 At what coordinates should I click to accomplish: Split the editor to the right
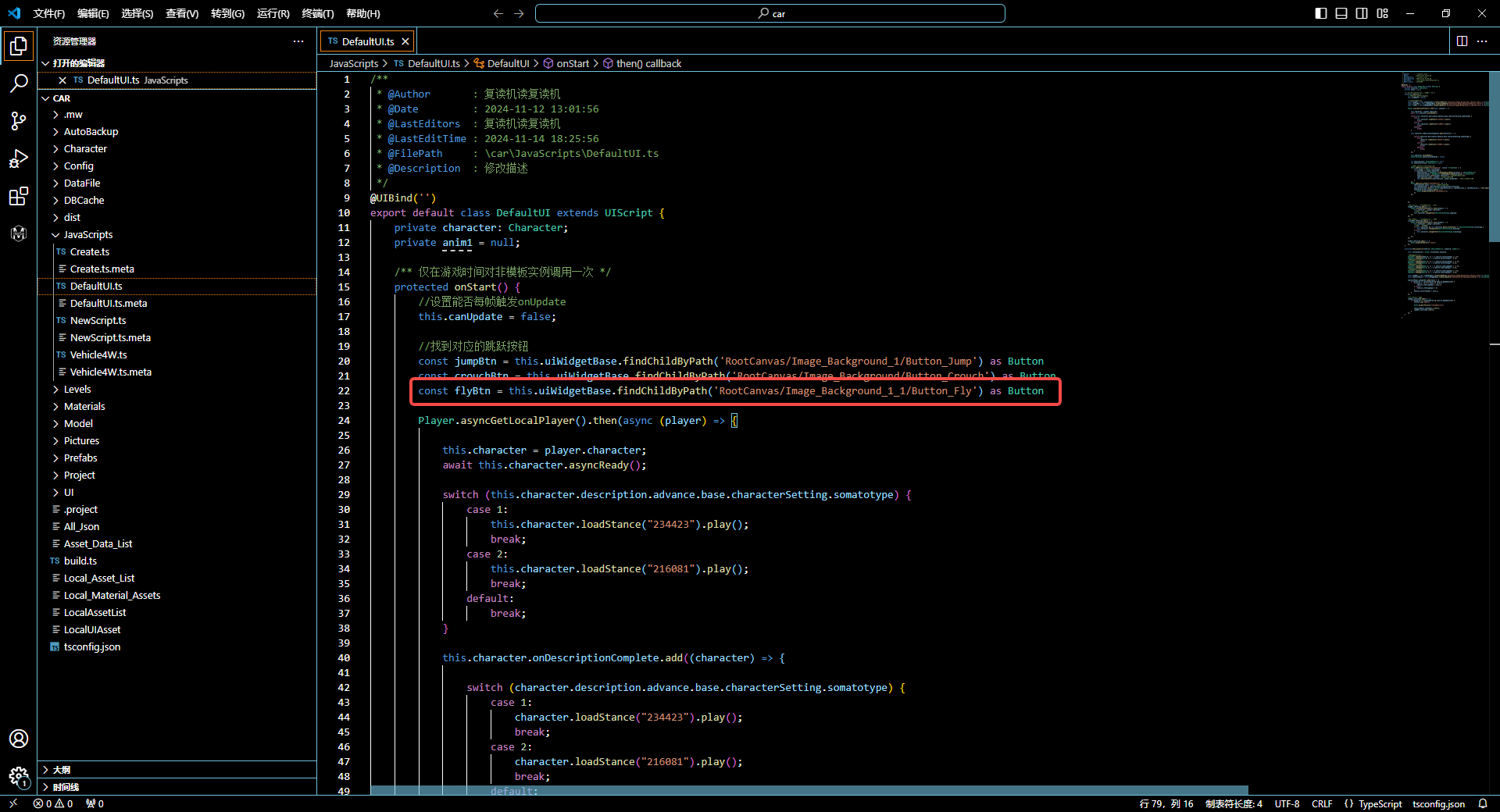1462,41
